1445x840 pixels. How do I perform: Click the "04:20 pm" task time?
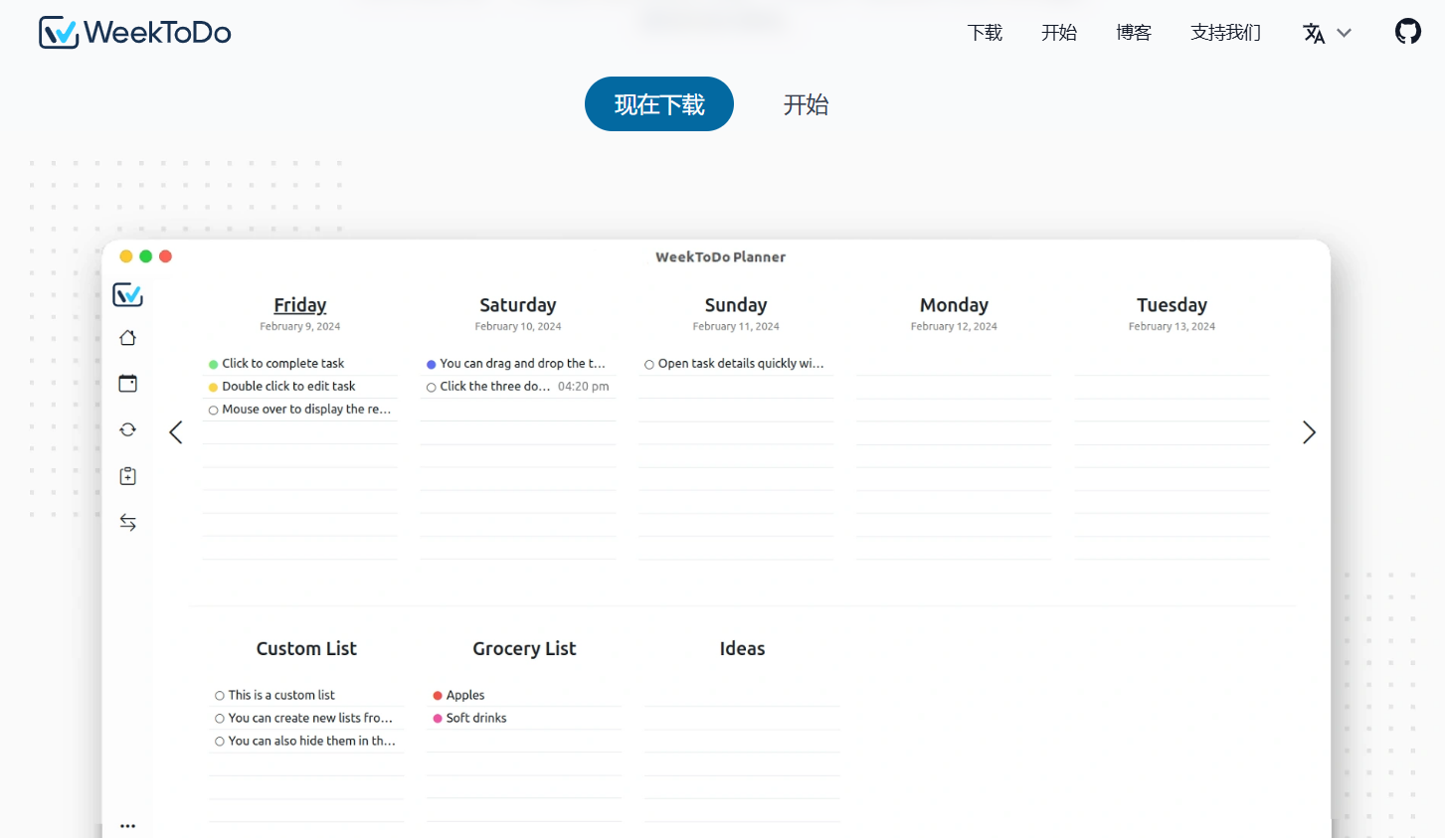[583, 387]
